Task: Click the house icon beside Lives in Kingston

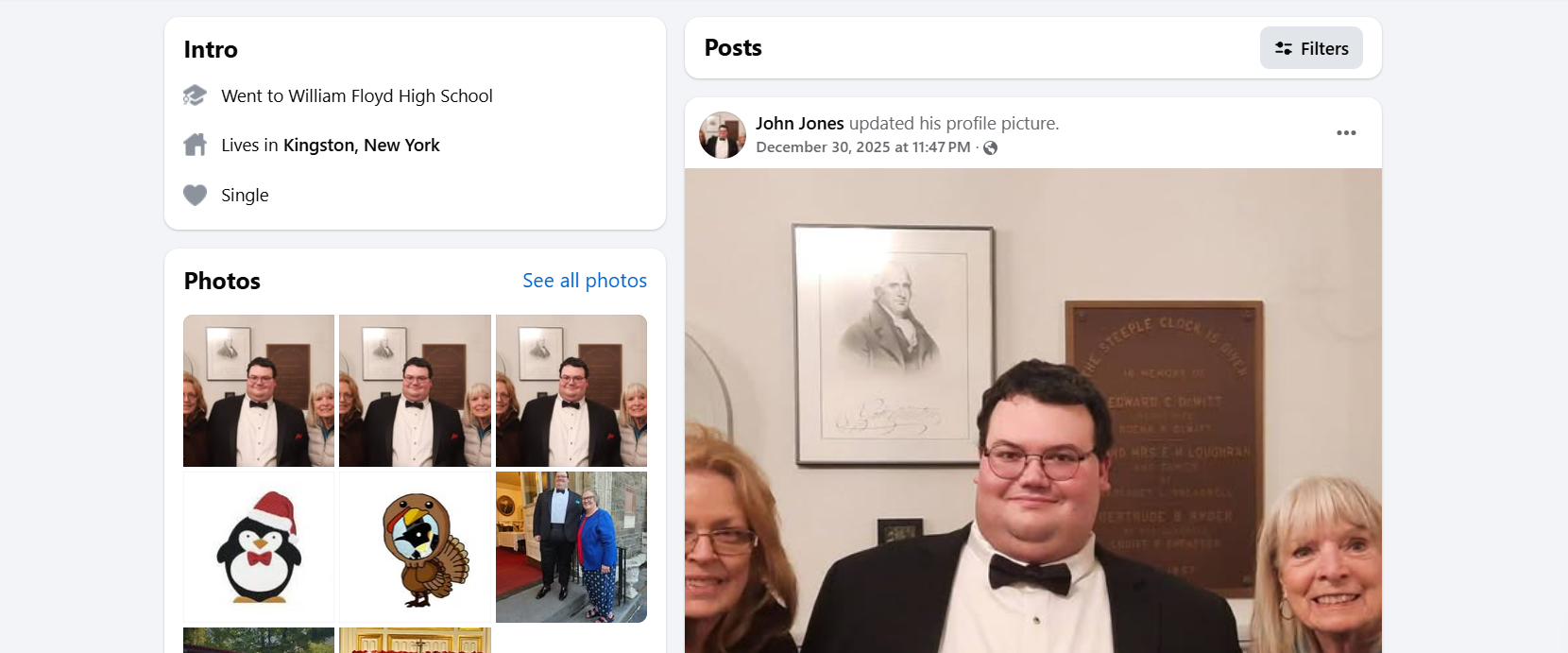Action: [195, 145]
